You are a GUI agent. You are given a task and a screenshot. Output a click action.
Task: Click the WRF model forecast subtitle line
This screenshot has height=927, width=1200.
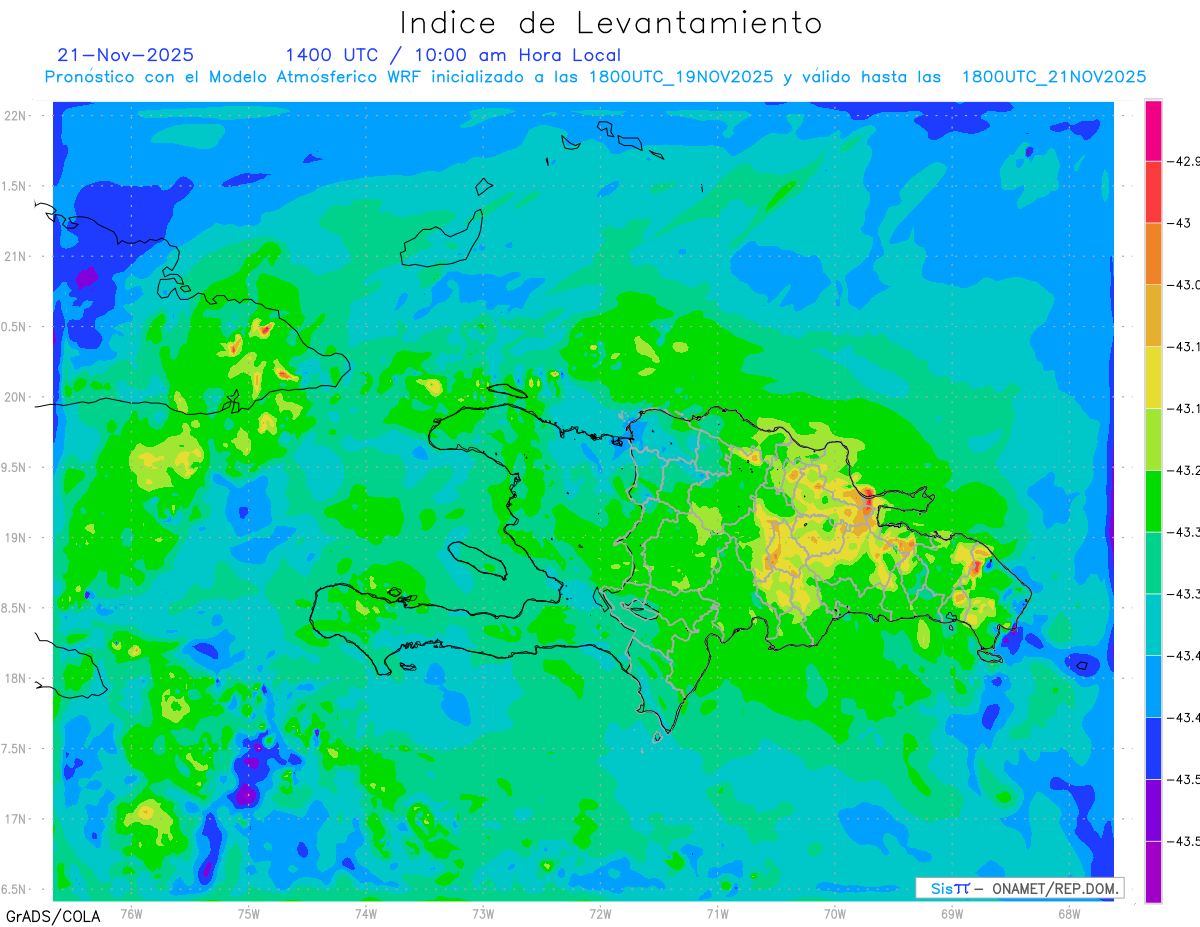point(595,77)
